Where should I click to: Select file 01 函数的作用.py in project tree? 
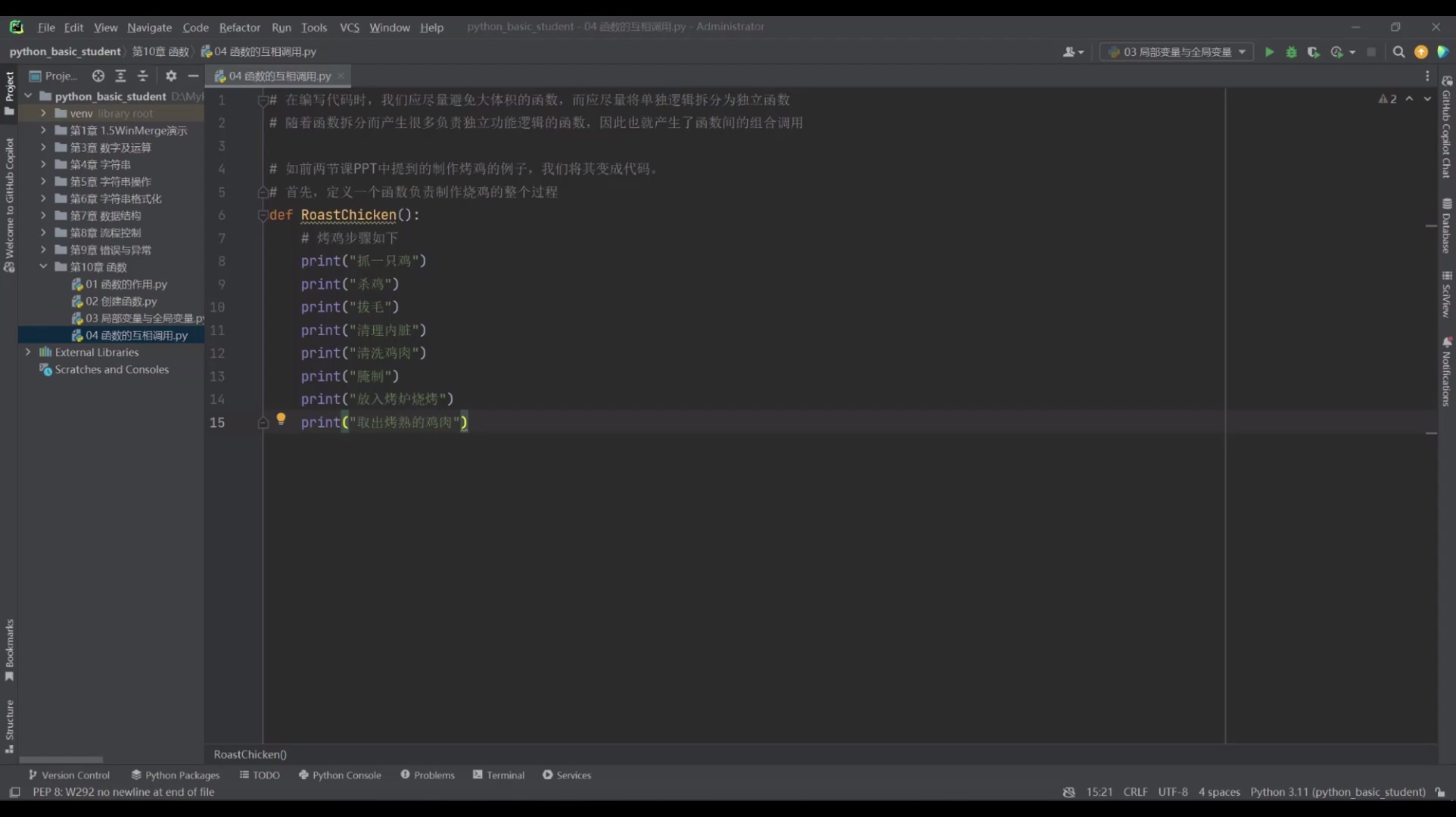tap(126, 284)
